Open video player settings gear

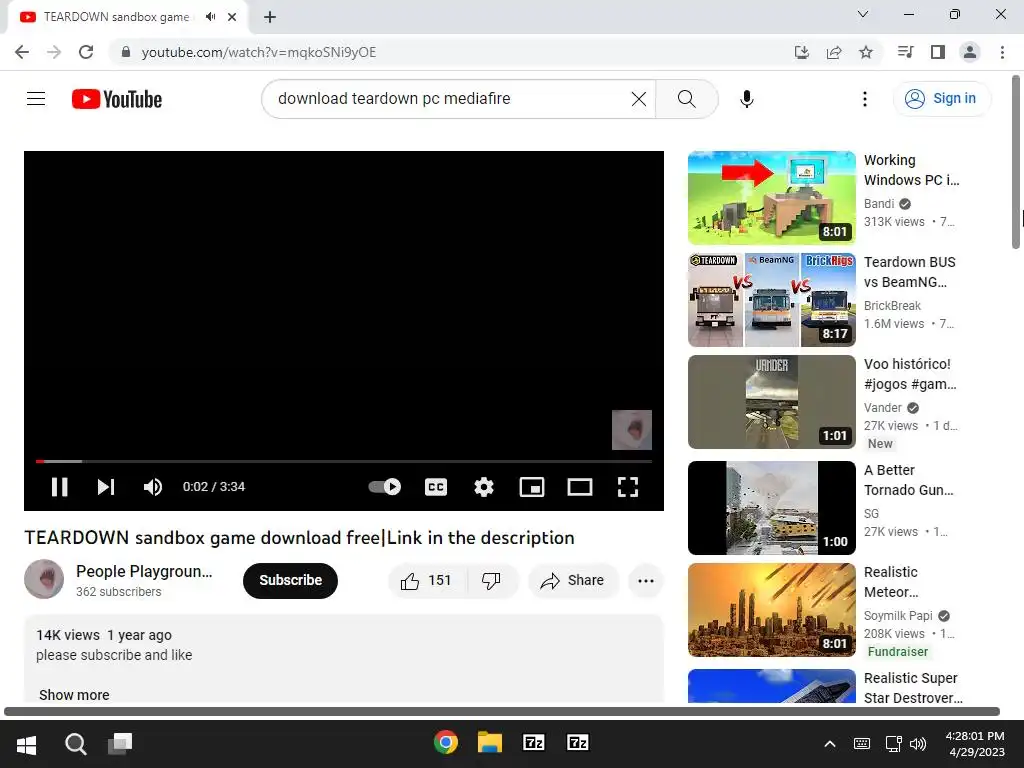tap(484, 487)
